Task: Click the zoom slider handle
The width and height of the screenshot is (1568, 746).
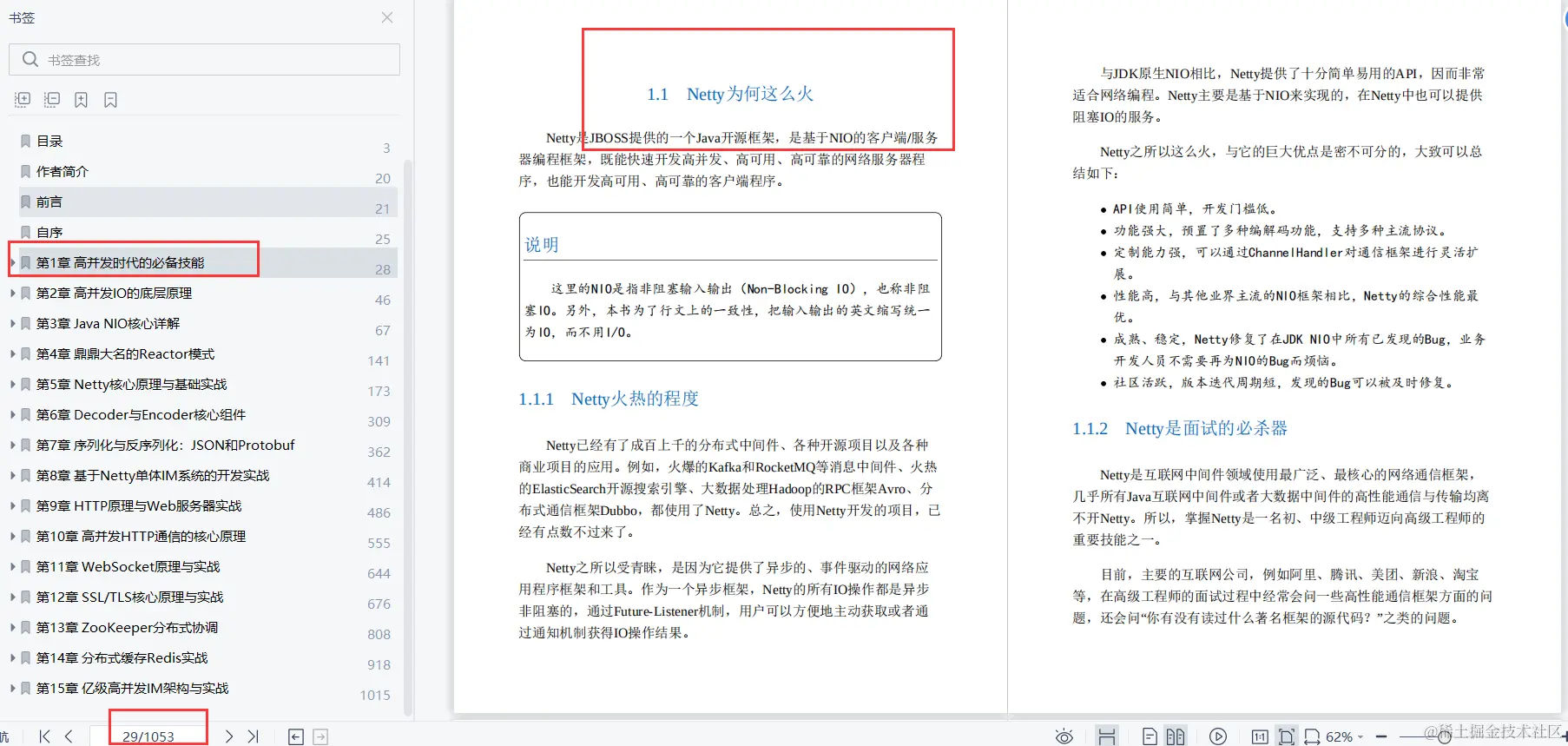Action: 1445,736
